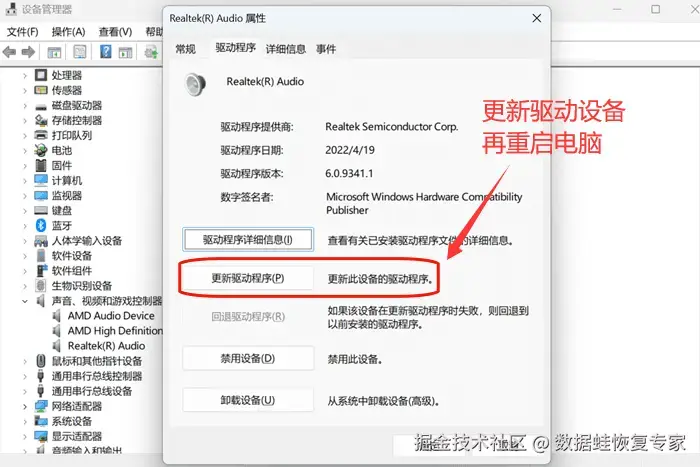This screenshot has width=700, height=467.
Task: Click the driver date value 2022/4/19
Action: pos(350,150)
